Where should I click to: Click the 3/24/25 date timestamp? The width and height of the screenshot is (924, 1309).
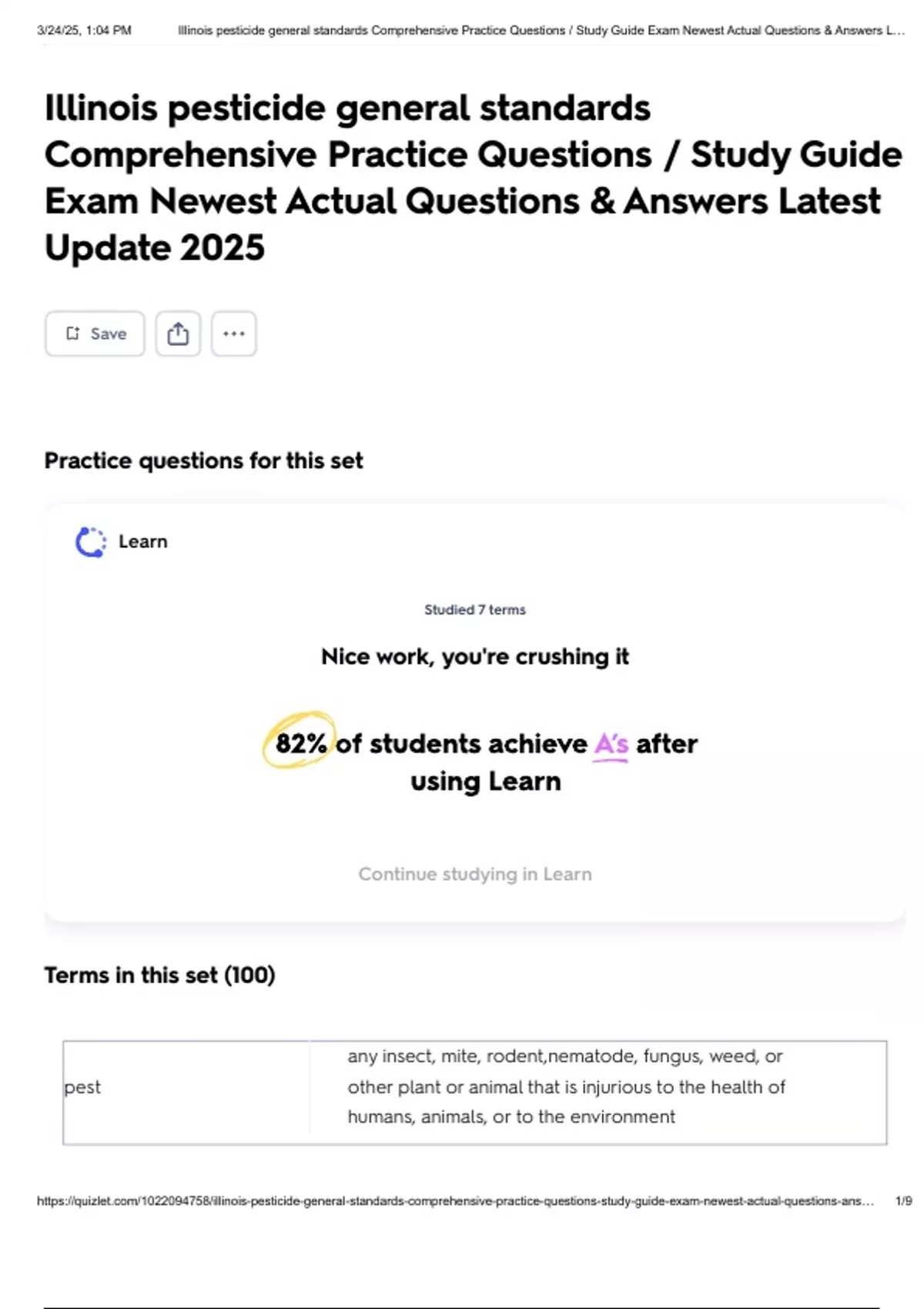click(84, 31)
